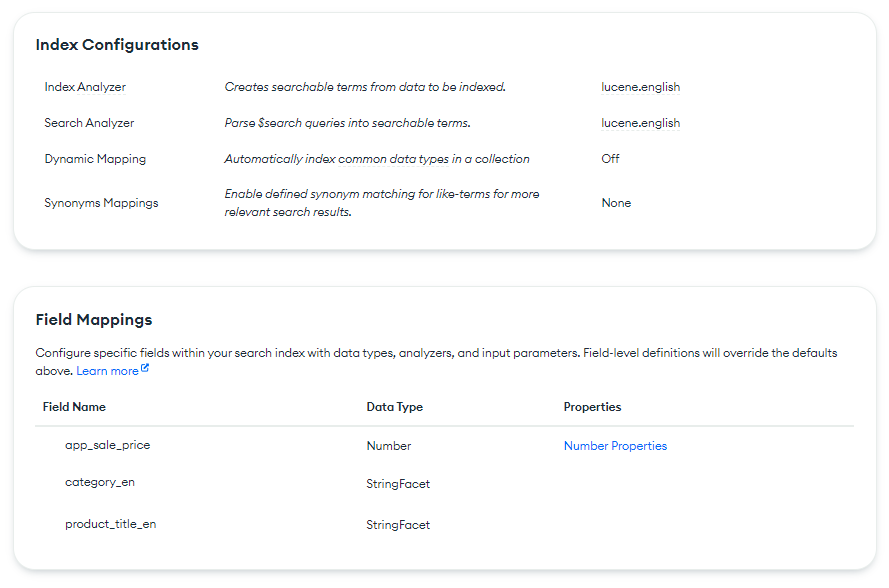Click the Dynamic Mapping label
This screenshot has height=588, width=889.
click(x=95, y=159)
